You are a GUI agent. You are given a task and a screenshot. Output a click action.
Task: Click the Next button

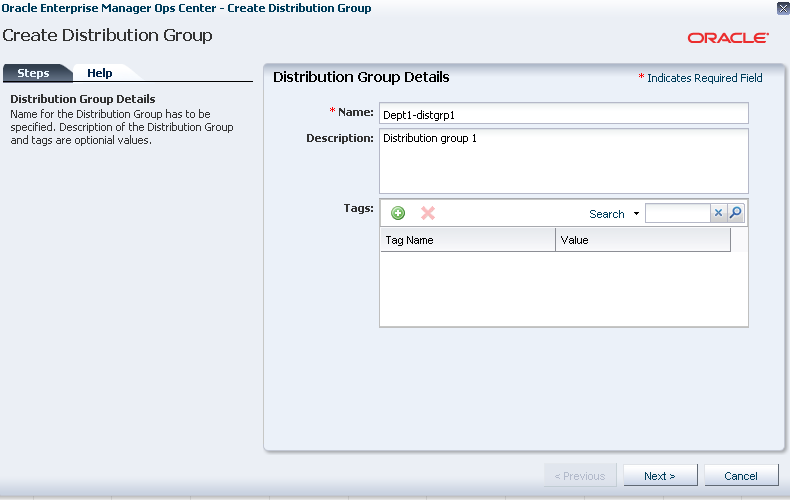[x=660, y=475]
